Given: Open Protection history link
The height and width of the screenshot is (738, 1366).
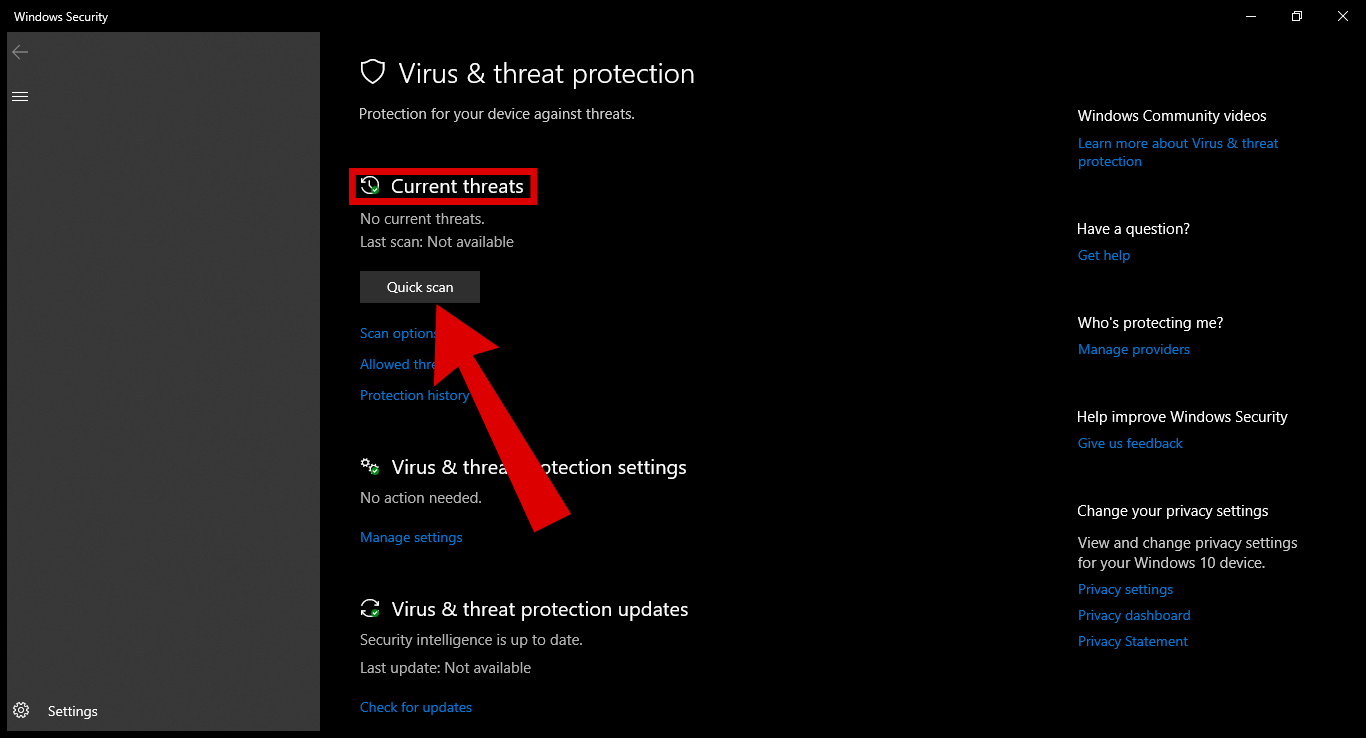Looking at the screenshot, I should pyautogui.click(x=413, y=396).
